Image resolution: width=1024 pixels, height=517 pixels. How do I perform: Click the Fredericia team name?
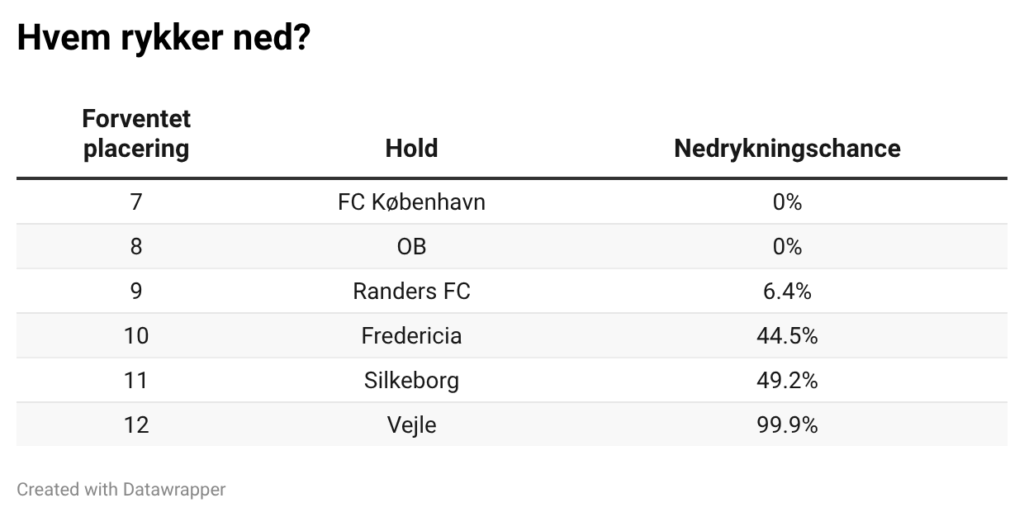pyautogui.click(x=411, y=336)
